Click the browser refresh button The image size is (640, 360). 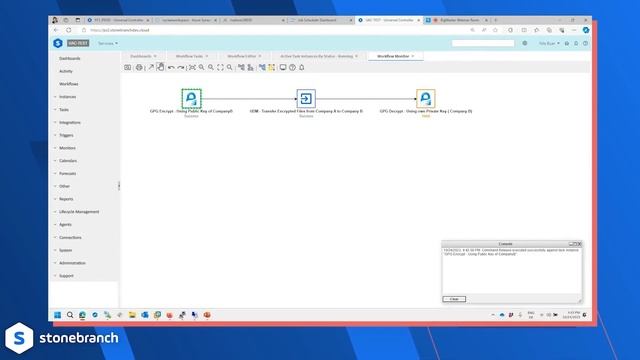click(69, 30)
